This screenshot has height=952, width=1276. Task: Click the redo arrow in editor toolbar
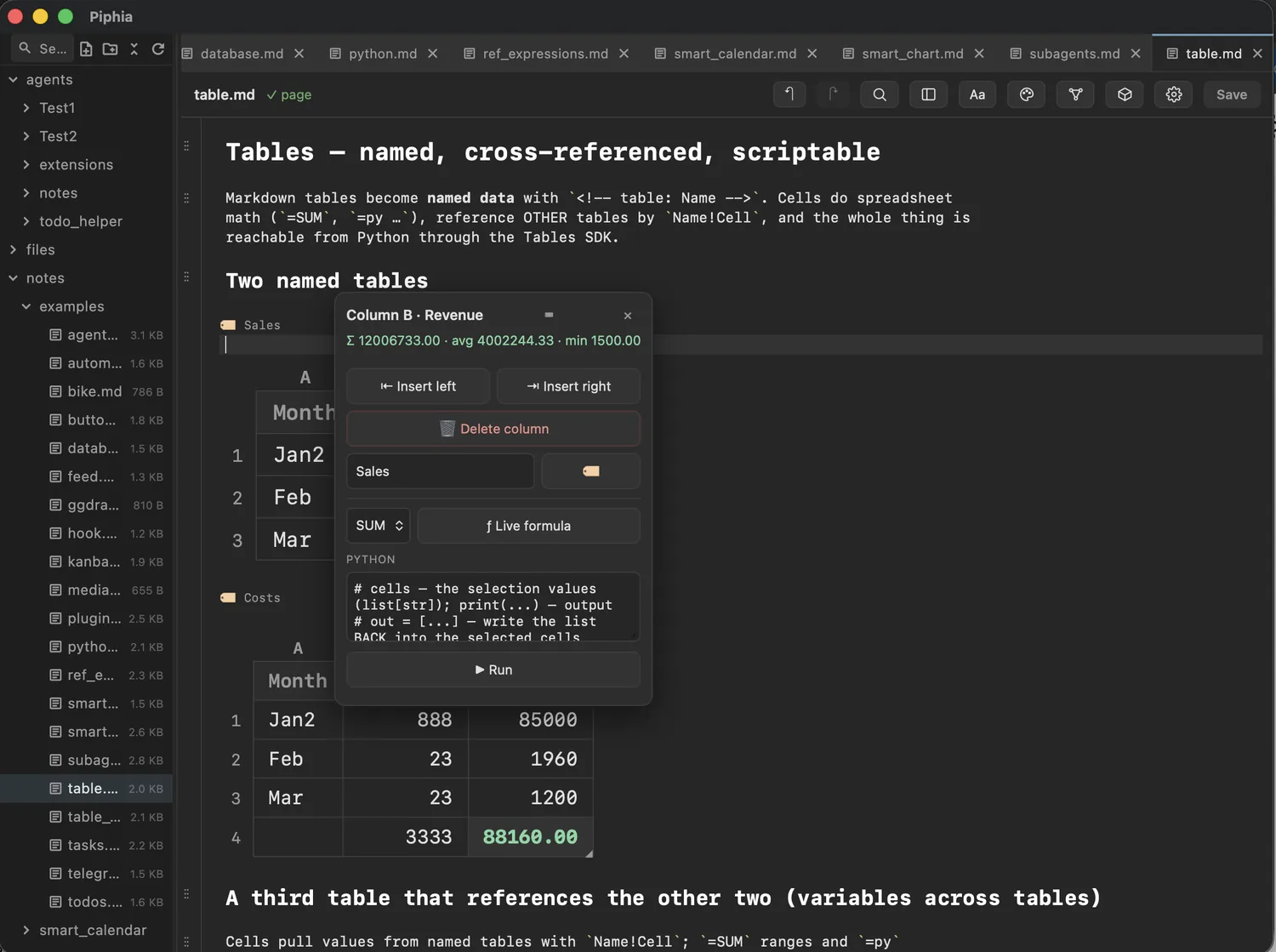coord(833,94)
